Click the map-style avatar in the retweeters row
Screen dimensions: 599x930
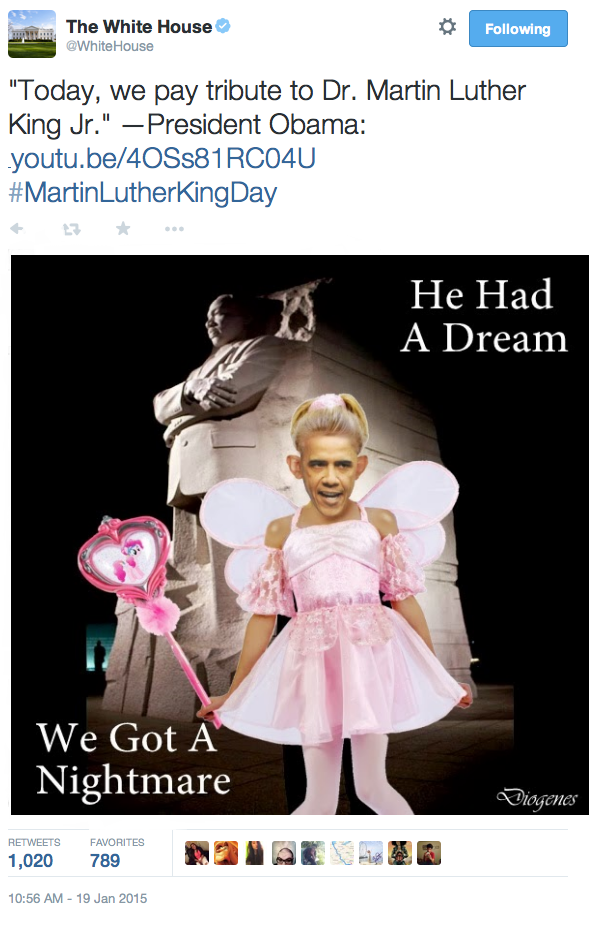tap(342, 853)
